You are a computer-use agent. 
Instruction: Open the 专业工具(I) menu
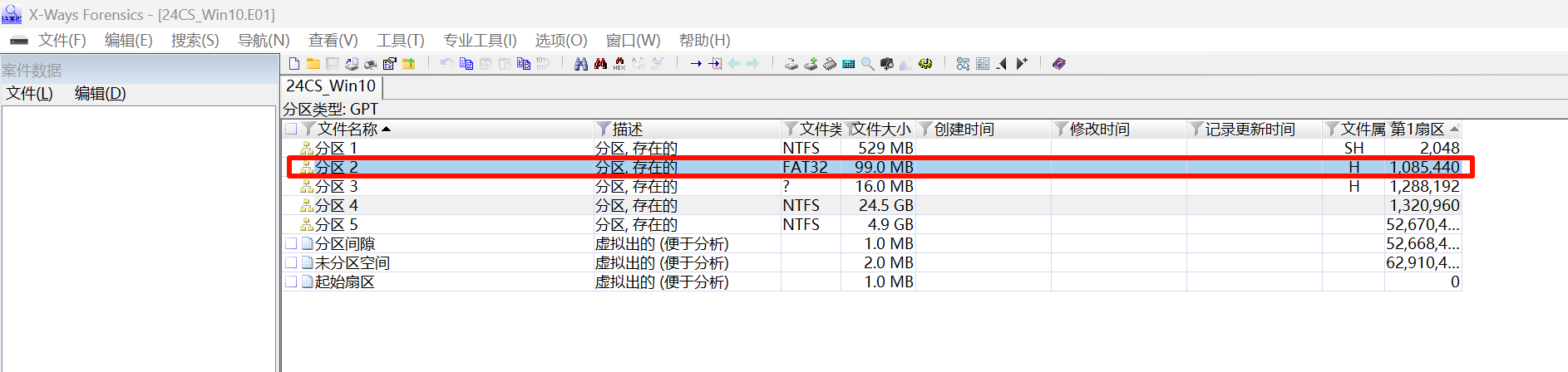[x=480, y=41]
